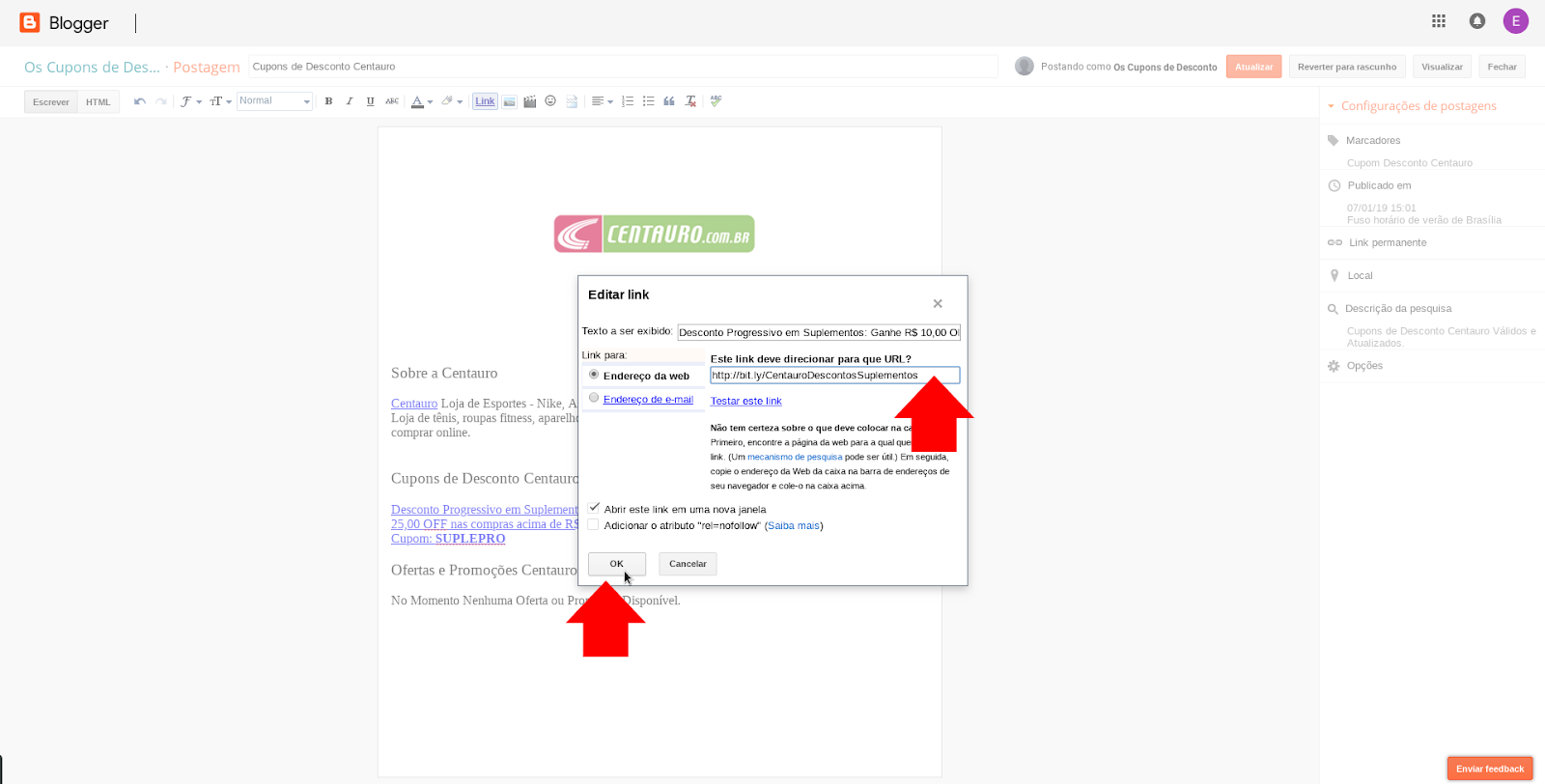Click the Fechar button
Viewport: 1545px width, 784px height.
[x=1502, y=67]
